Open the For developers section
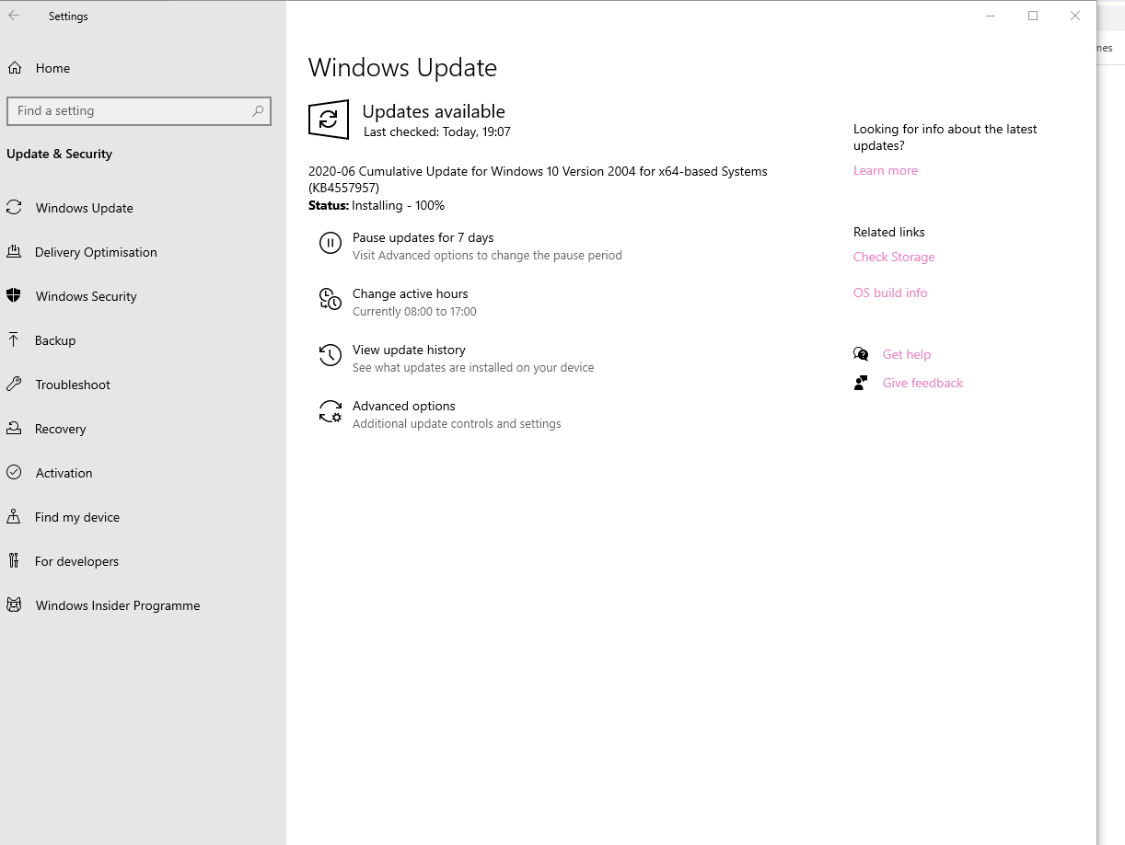This screenshot has height=845, width=1125. pos(77,562)
